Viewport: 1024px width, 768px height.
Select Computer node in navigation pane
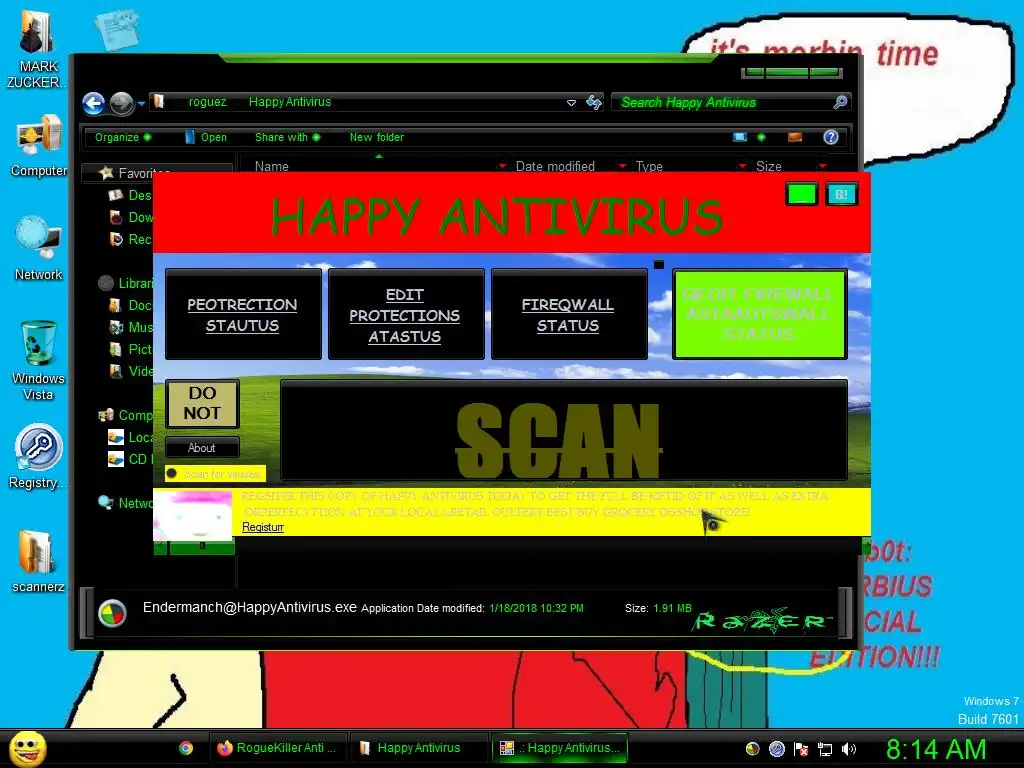[x=125, y=415]
